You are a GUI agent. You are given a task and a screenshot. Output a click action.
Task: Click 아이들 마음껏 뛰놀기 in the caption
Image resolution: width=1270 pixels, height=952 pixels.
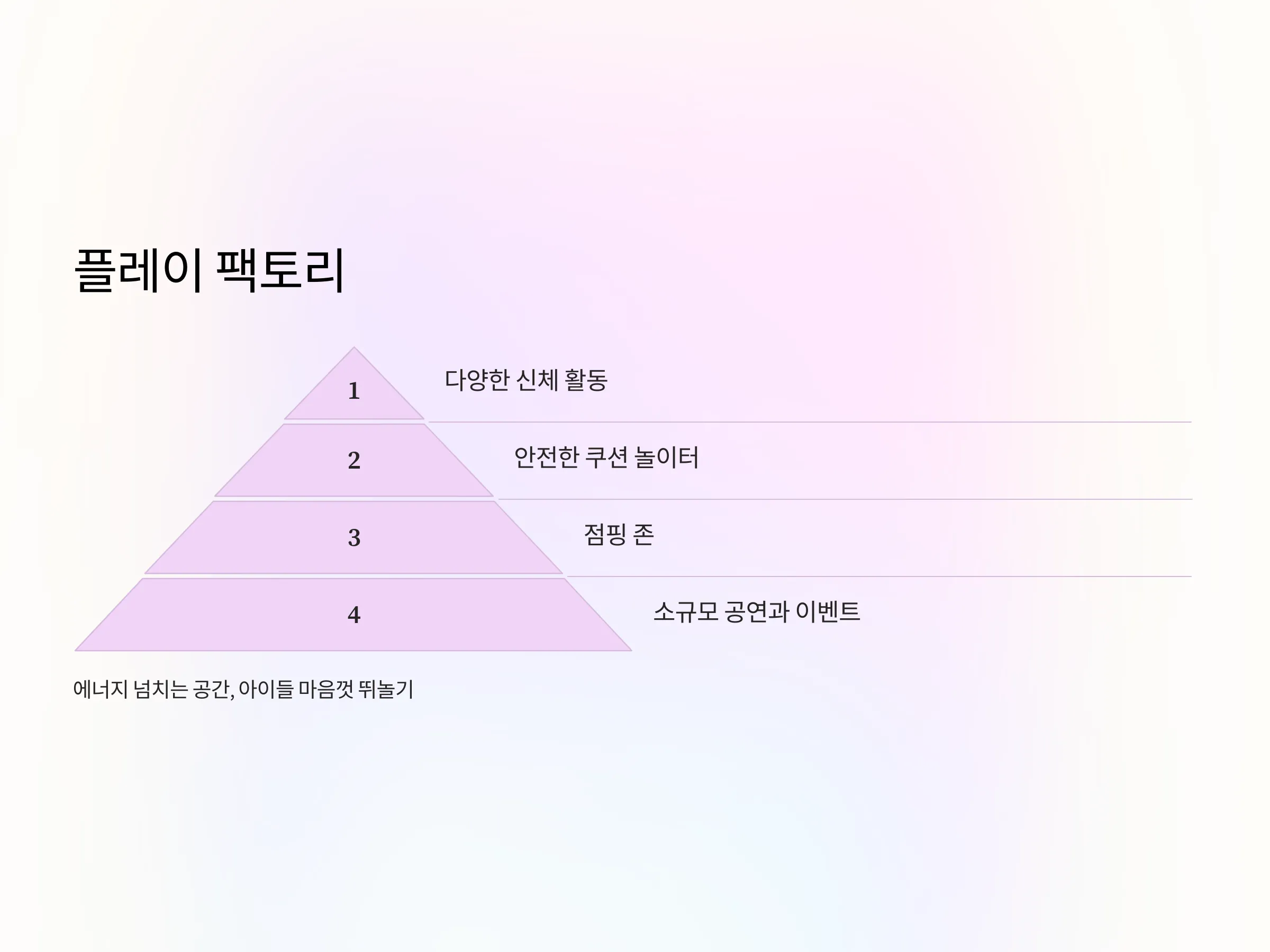326,689
